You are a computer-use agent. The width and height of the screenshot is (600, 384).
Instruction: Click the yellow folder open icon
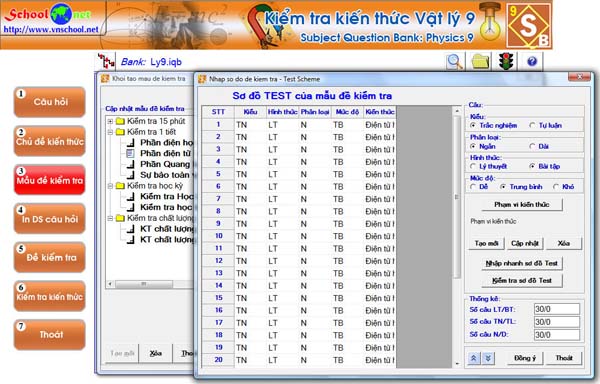480,61
